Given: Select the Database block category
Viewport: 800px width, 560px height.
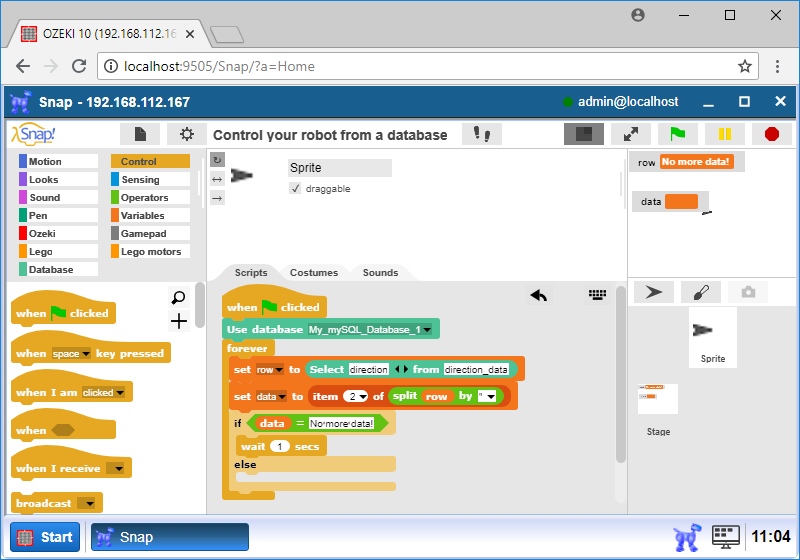Looking at the screenshot, I should [x=58, y=269].
